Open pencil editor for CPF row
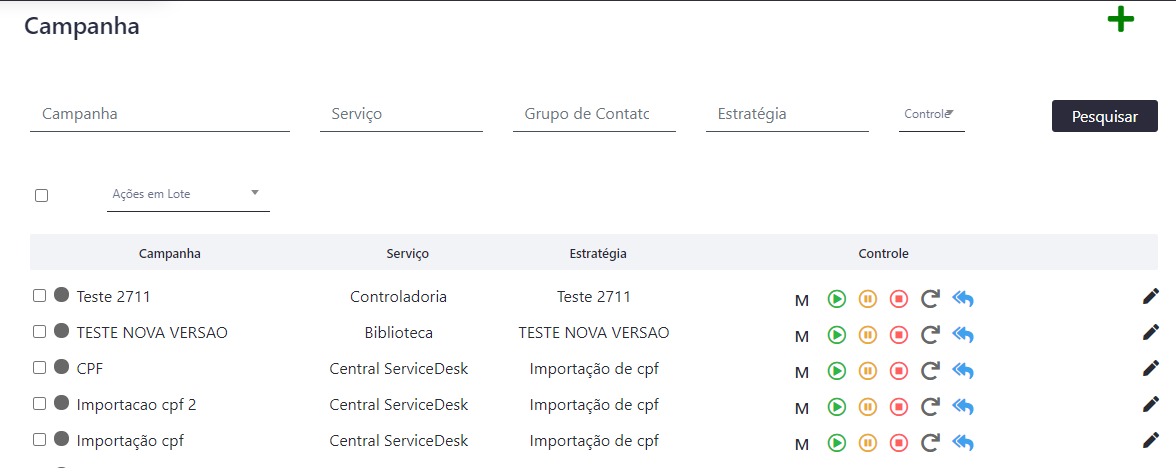This screenshot has height=468, width=1176. click(x=1150, y=368)
